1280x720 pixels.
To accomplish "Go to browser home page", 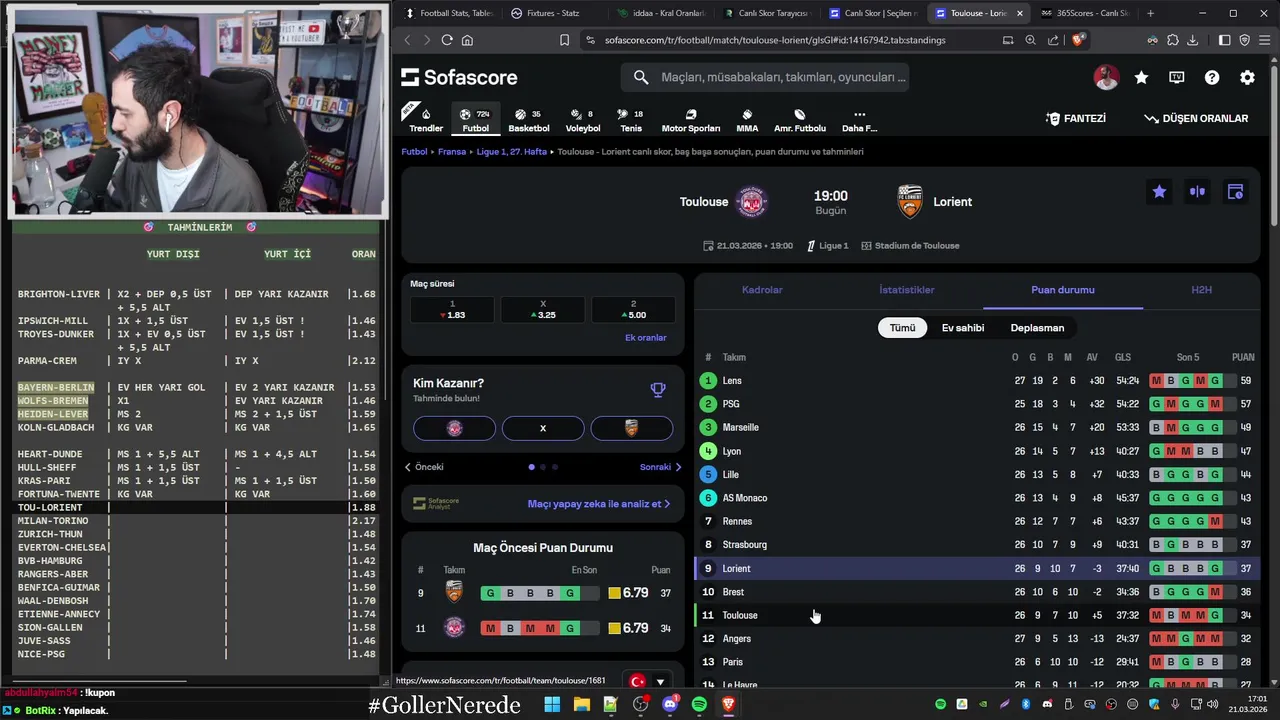I will tap(467, 40).
